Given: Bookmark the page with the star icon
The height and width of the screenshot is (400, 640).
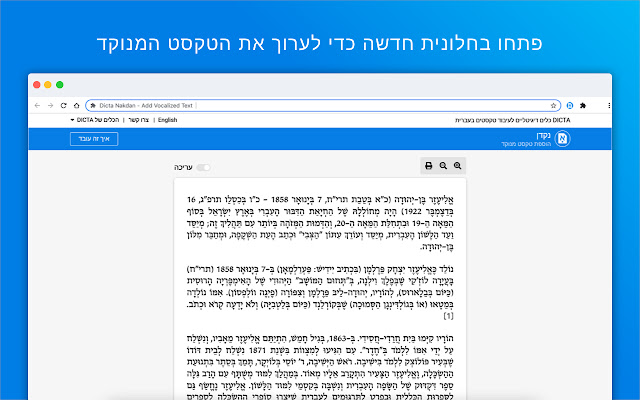Looking at the screenshot, I should (x=553, y=105).
